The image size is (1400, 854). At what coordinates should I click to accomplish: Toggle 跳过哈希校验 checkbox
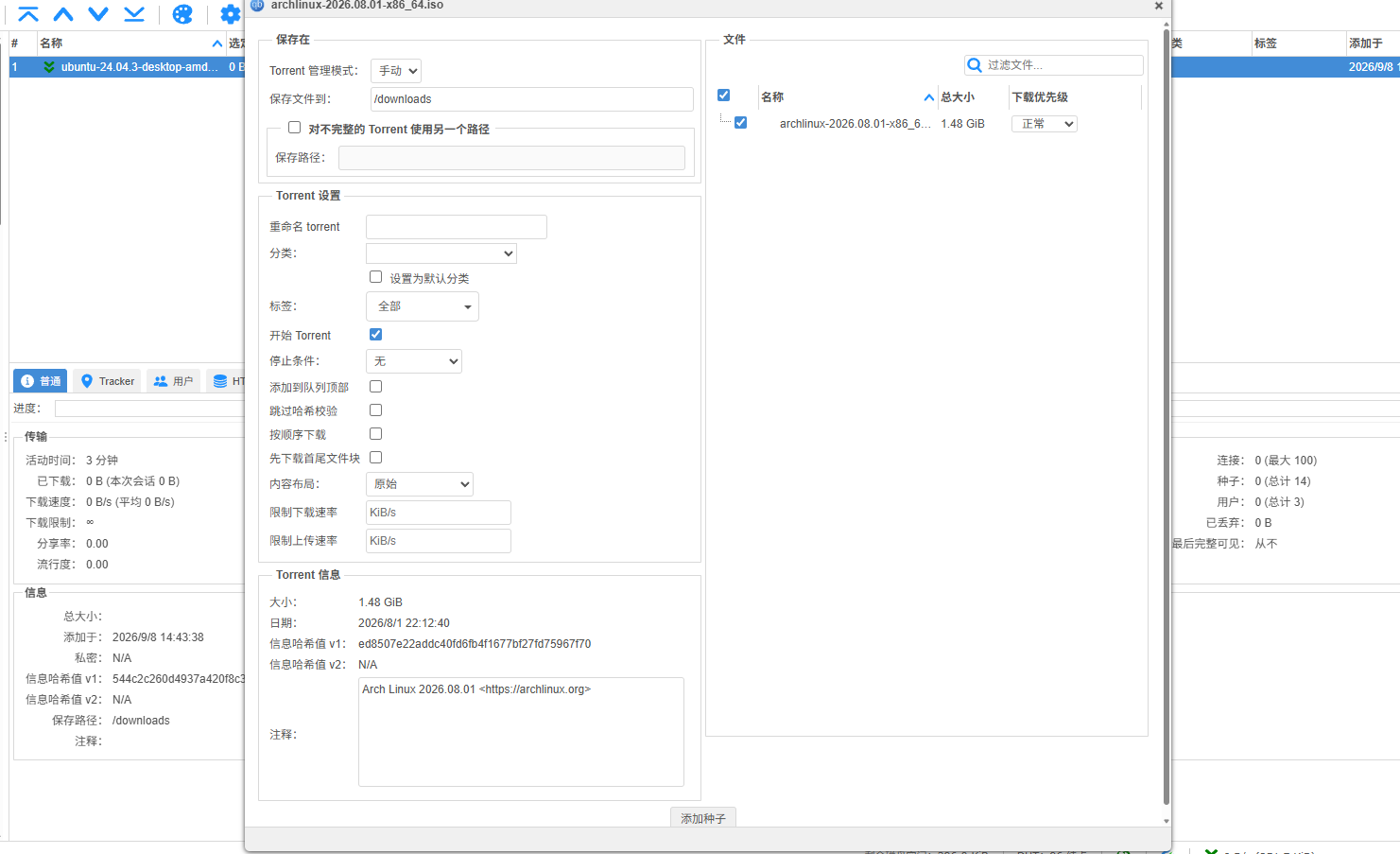tap(376, 410)
